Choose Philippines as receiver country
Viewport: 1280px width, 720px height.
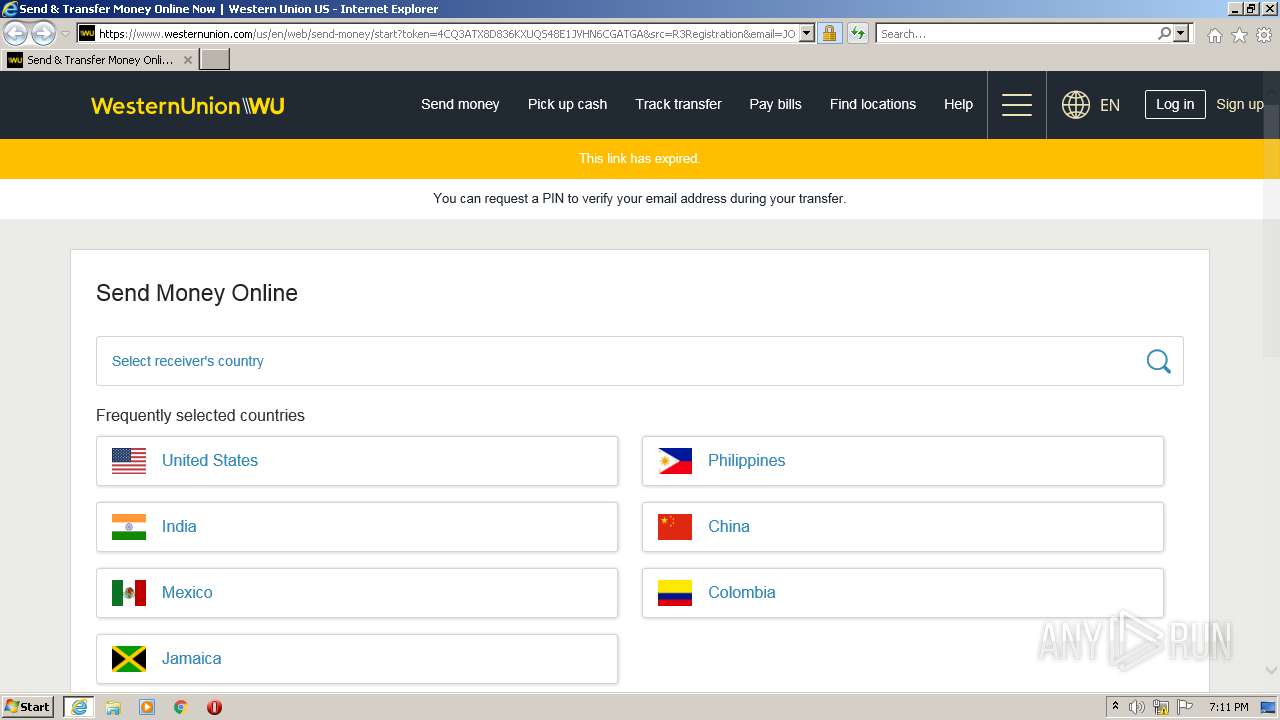tap(903, 461)
